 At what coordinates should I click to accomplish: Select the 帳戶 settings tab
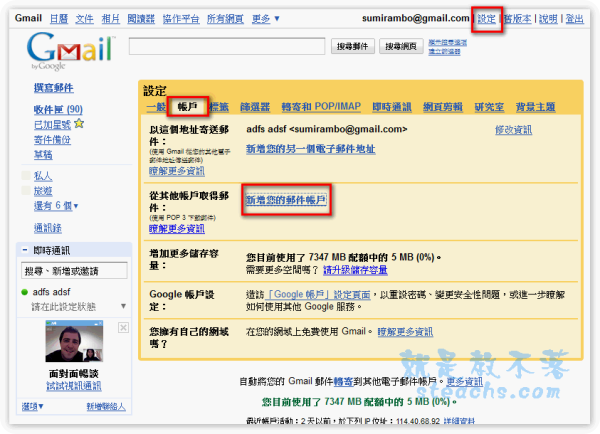tap(188, 107)
